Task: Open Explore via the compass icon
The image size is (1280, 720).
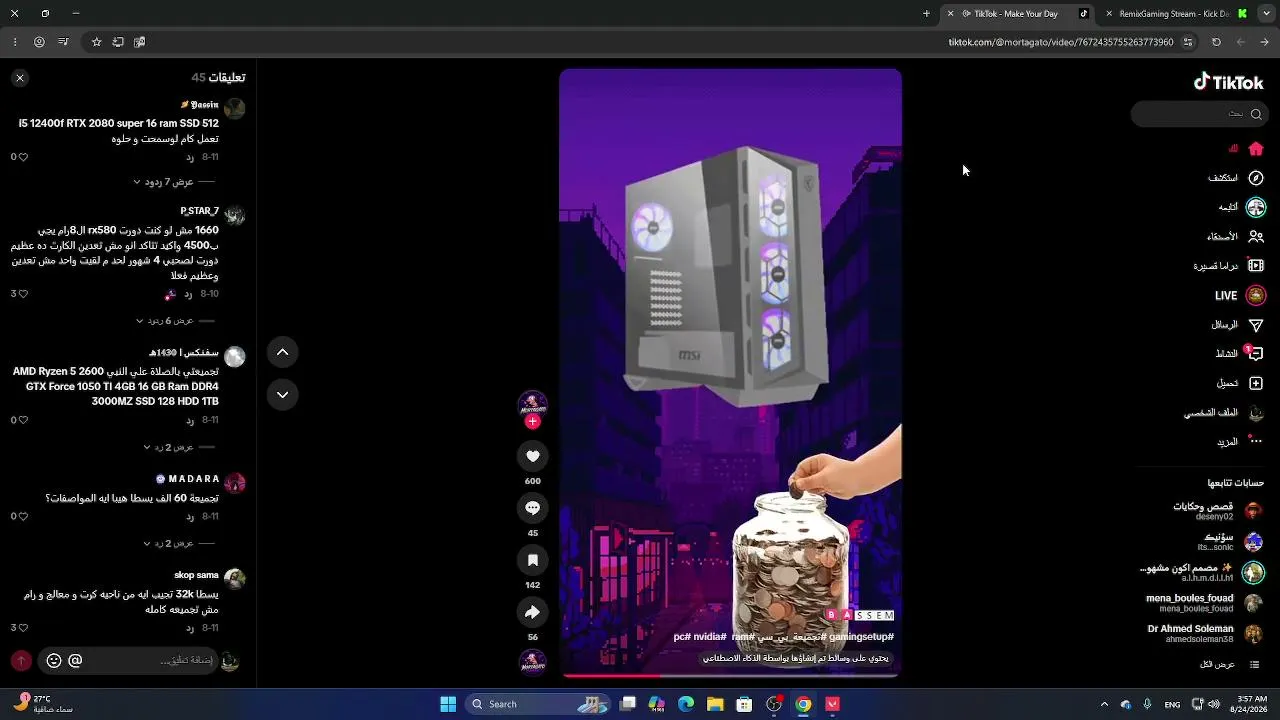Action: coord(1256,178)
